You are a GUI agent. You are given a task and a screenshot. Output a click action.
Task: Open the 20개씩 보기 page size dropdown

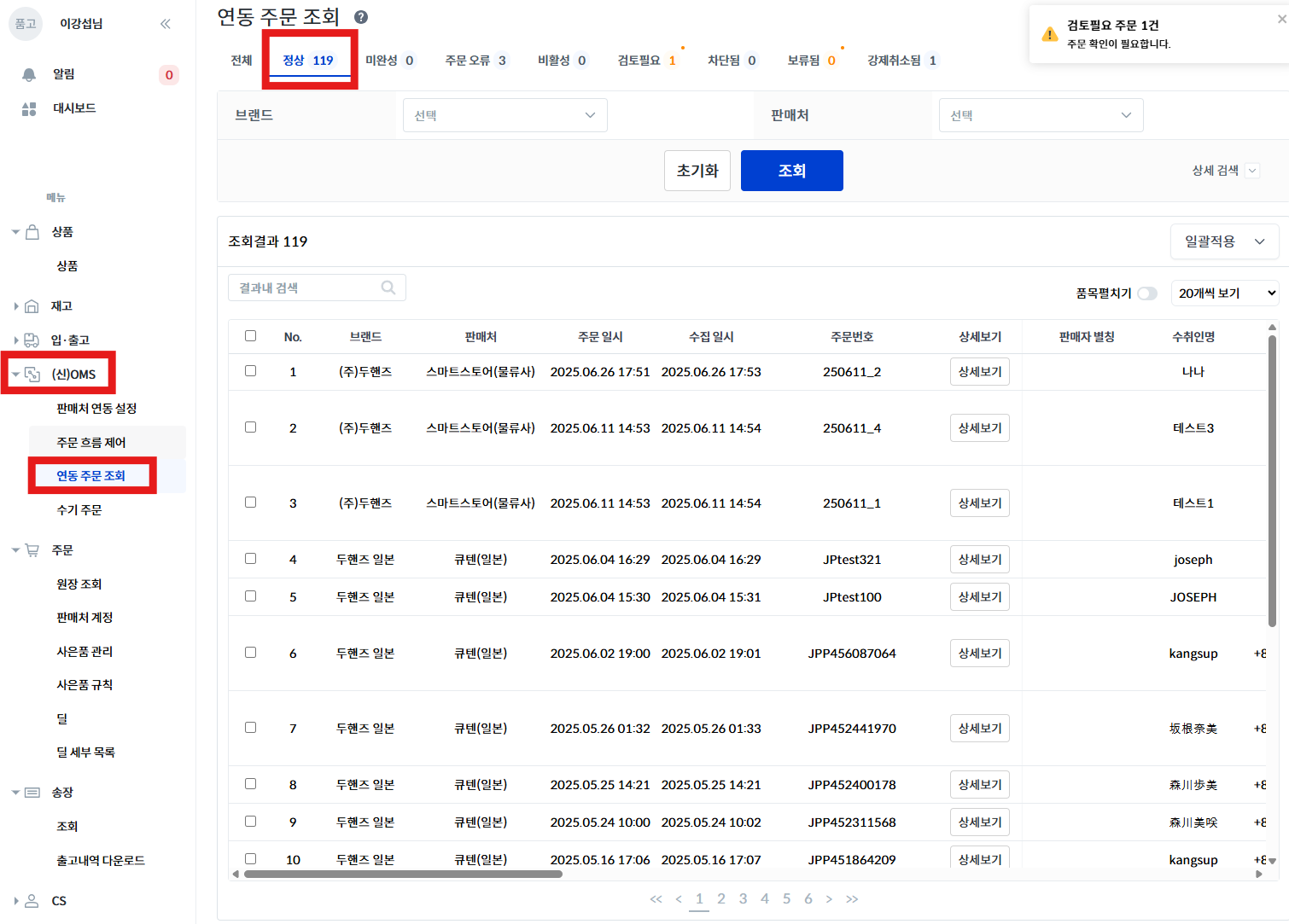click(x=1225, y=293)
